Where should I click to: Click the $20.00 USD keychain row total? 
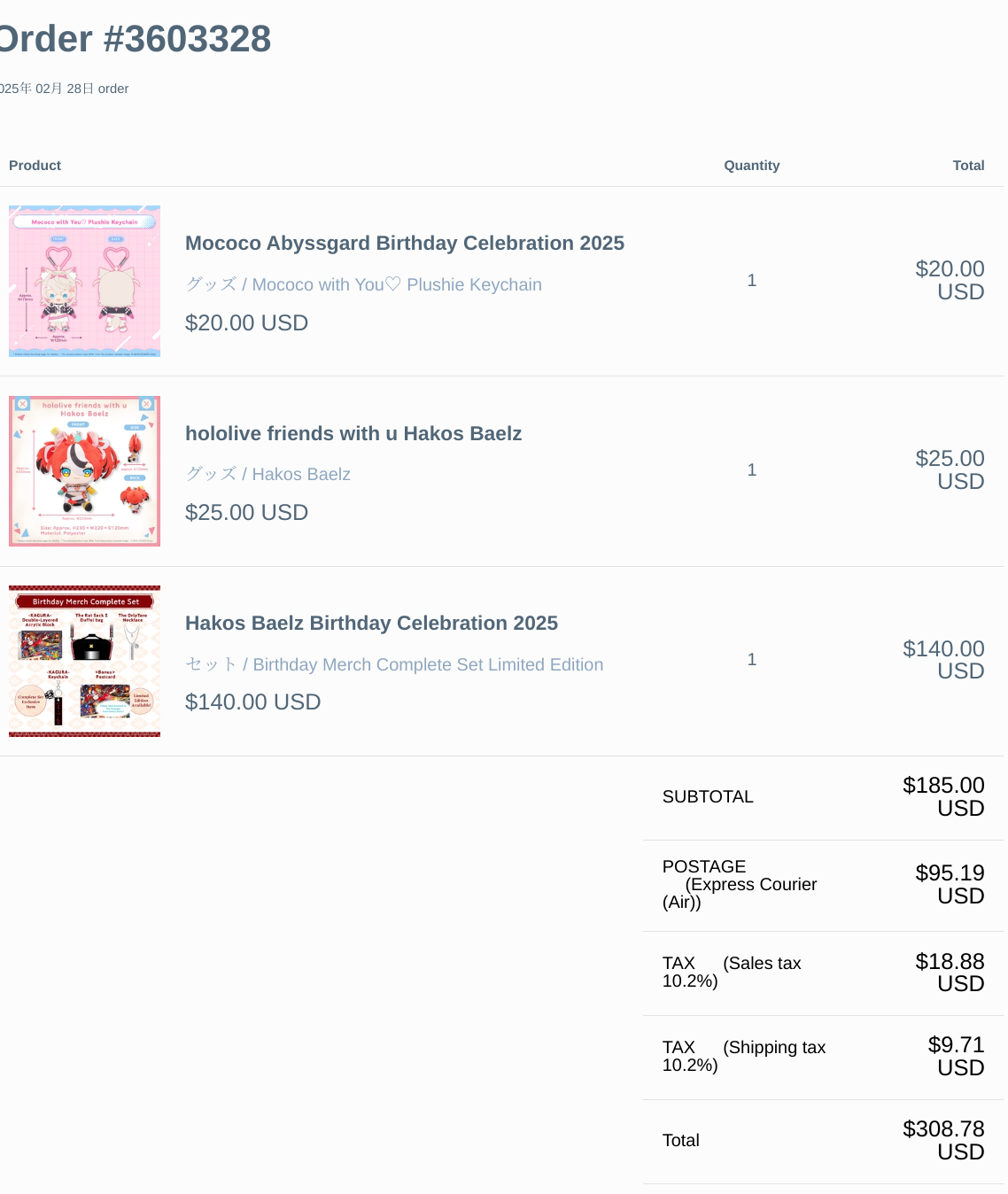[x=950, y=280]
